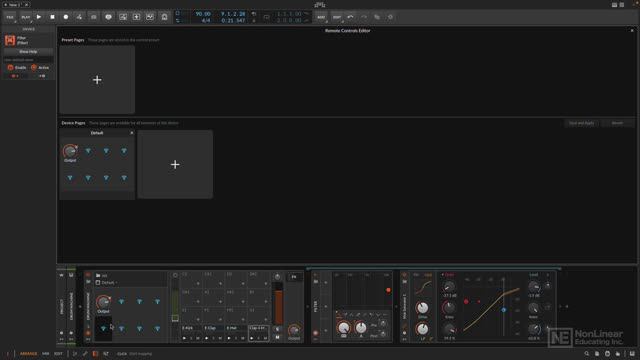
Task: Open the PLAY menu
Action: point(26,17)
